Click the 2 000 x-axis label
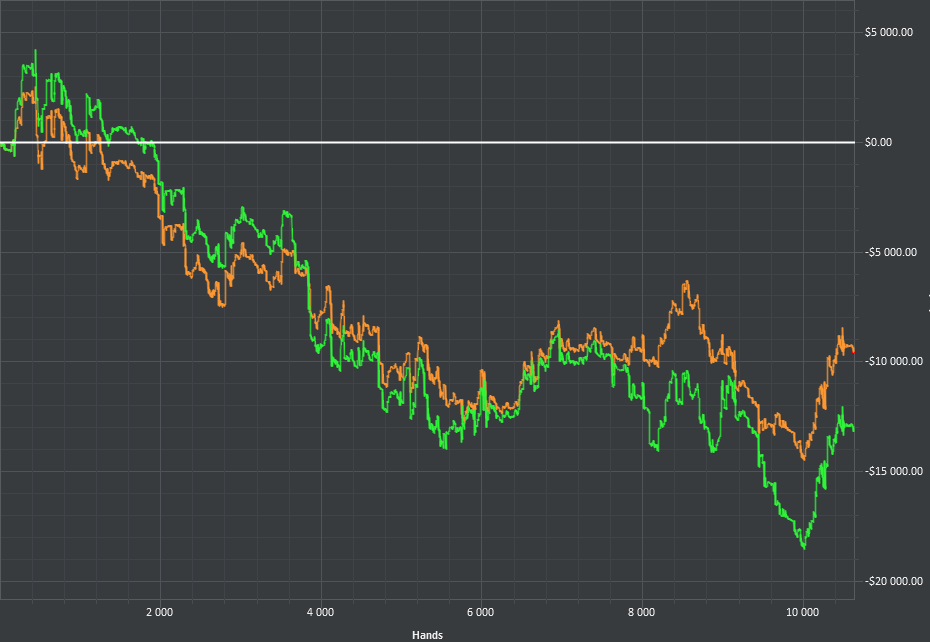 click(160, 612)
